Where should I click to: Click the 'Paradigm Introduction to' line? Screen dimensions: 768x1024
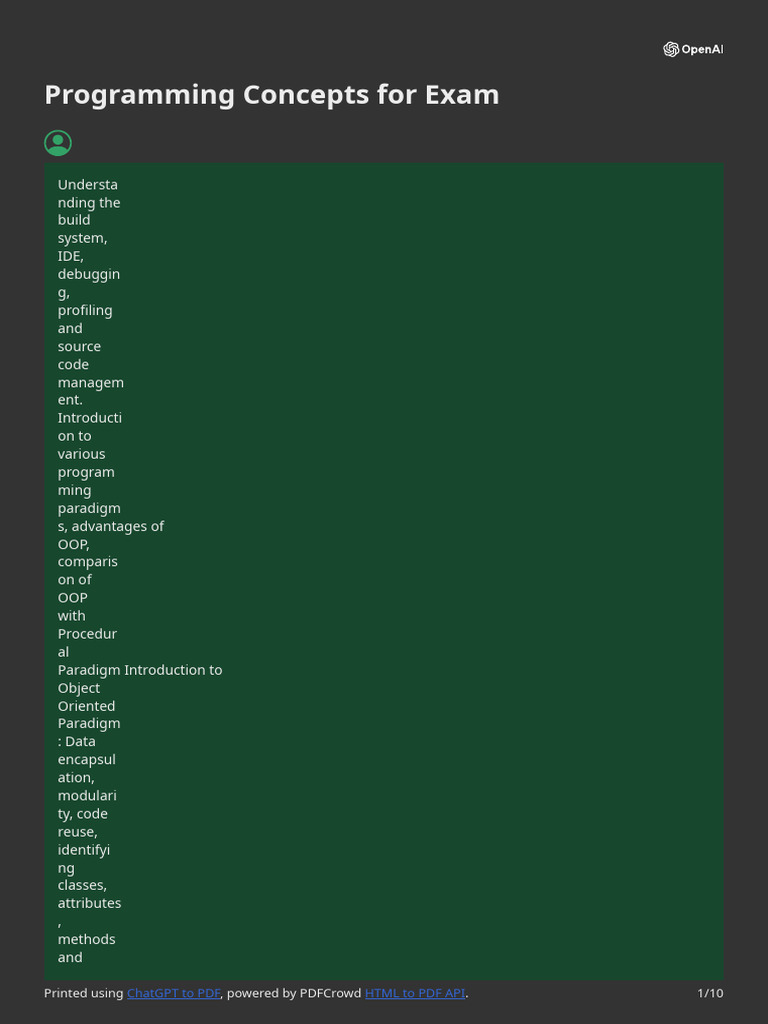[140, 670]
